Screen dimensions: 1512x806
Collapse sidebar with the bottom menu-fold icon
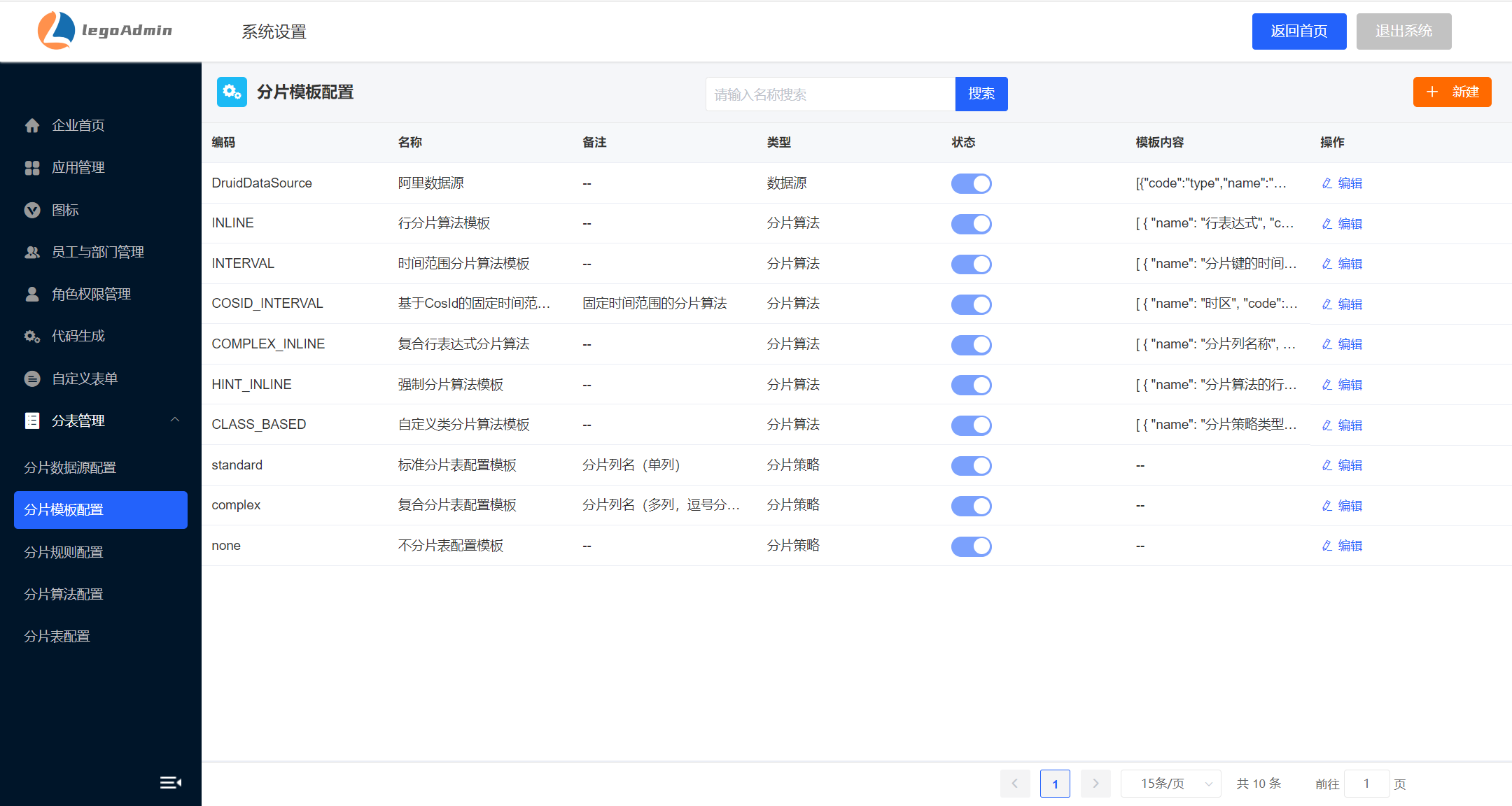[x=171, y=782]
